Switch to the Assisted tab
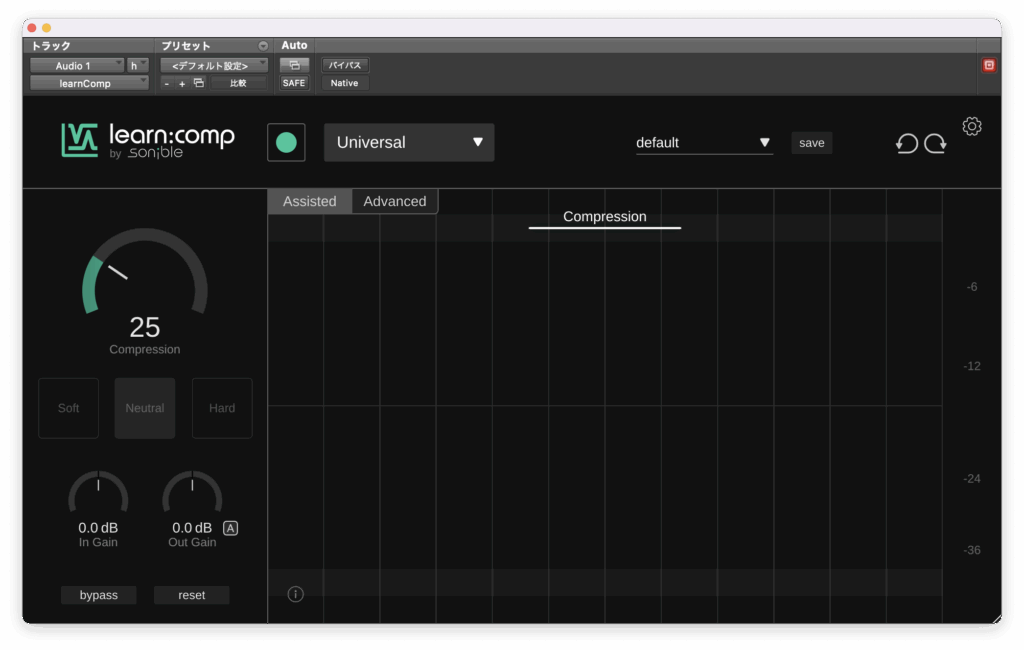The image size is (1024, 650). tap(310, 201)
